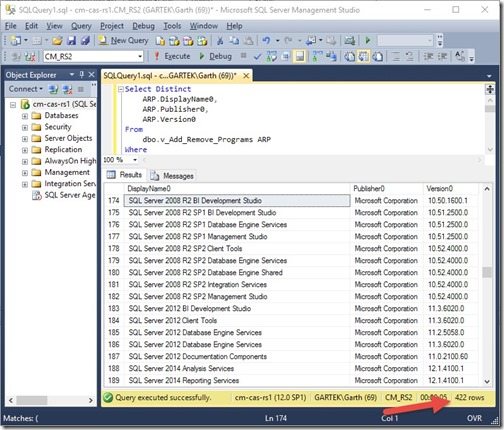Screen dimensions: 504x430
Task: Click the Cancel Executing Query icon
Action: click(244, 56)
